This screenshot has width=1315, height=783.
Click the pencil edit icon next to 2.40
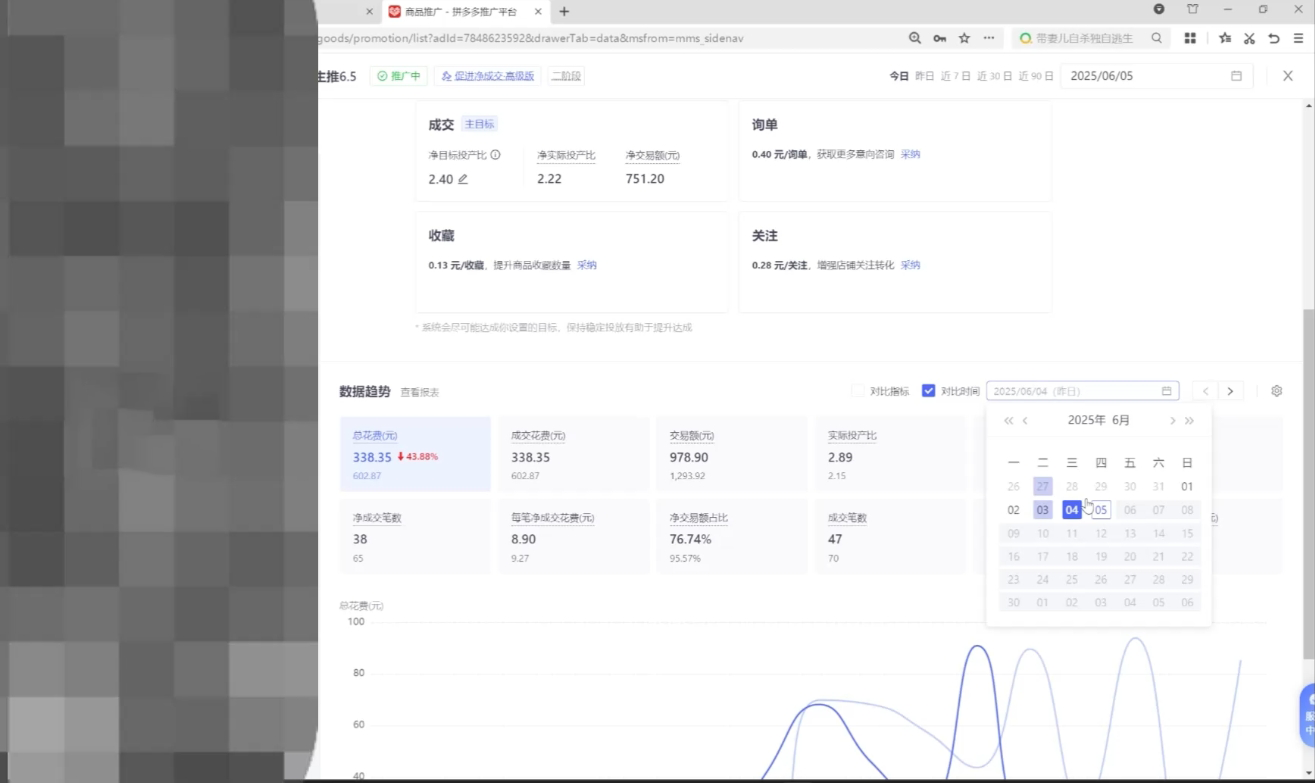463,179
